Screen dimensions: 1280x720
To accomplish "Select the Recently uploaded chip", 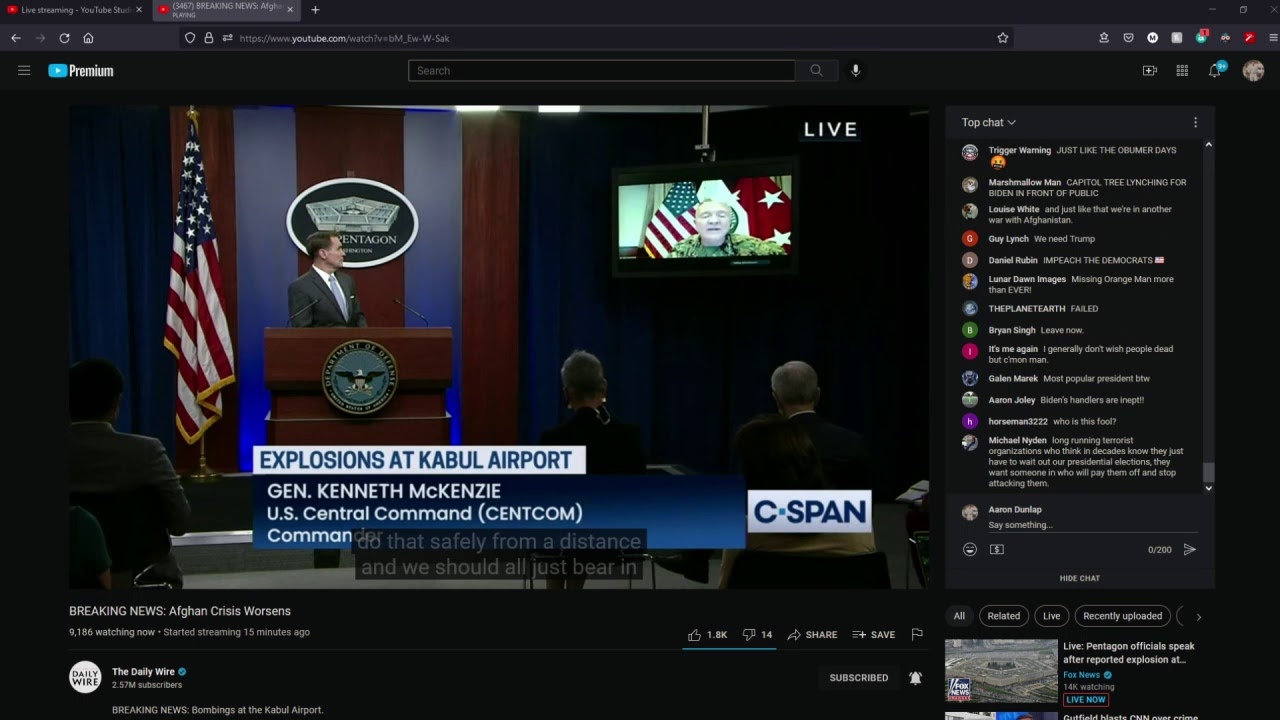I will [1122, 616].
